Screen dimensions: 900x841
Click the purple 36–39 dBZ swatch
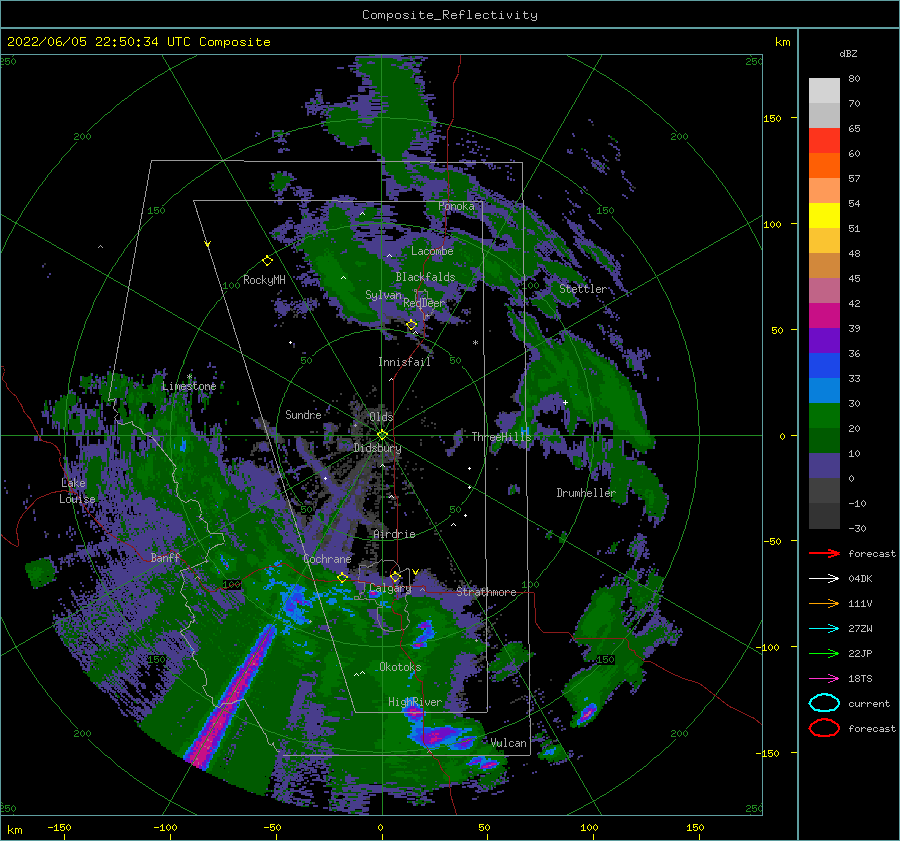(824, 340)
